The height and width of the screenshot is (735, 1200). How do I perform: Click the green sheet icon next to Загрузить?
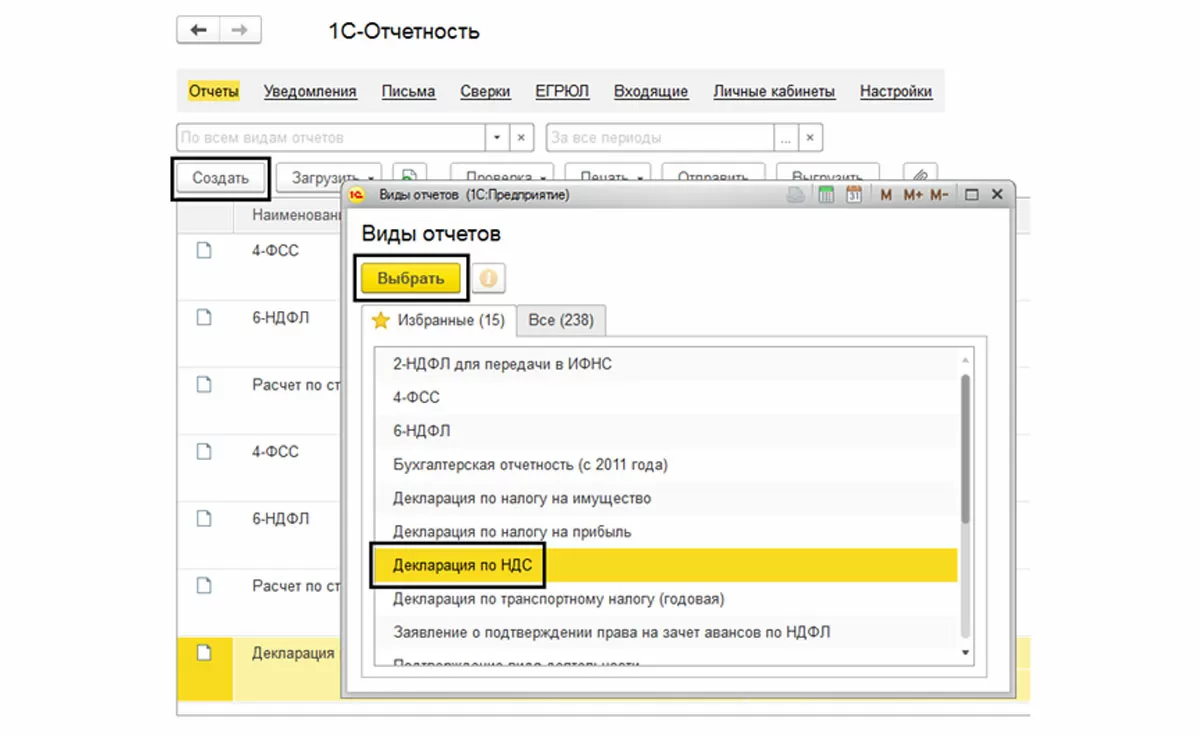pyautogui.click(x=409, y=176)
